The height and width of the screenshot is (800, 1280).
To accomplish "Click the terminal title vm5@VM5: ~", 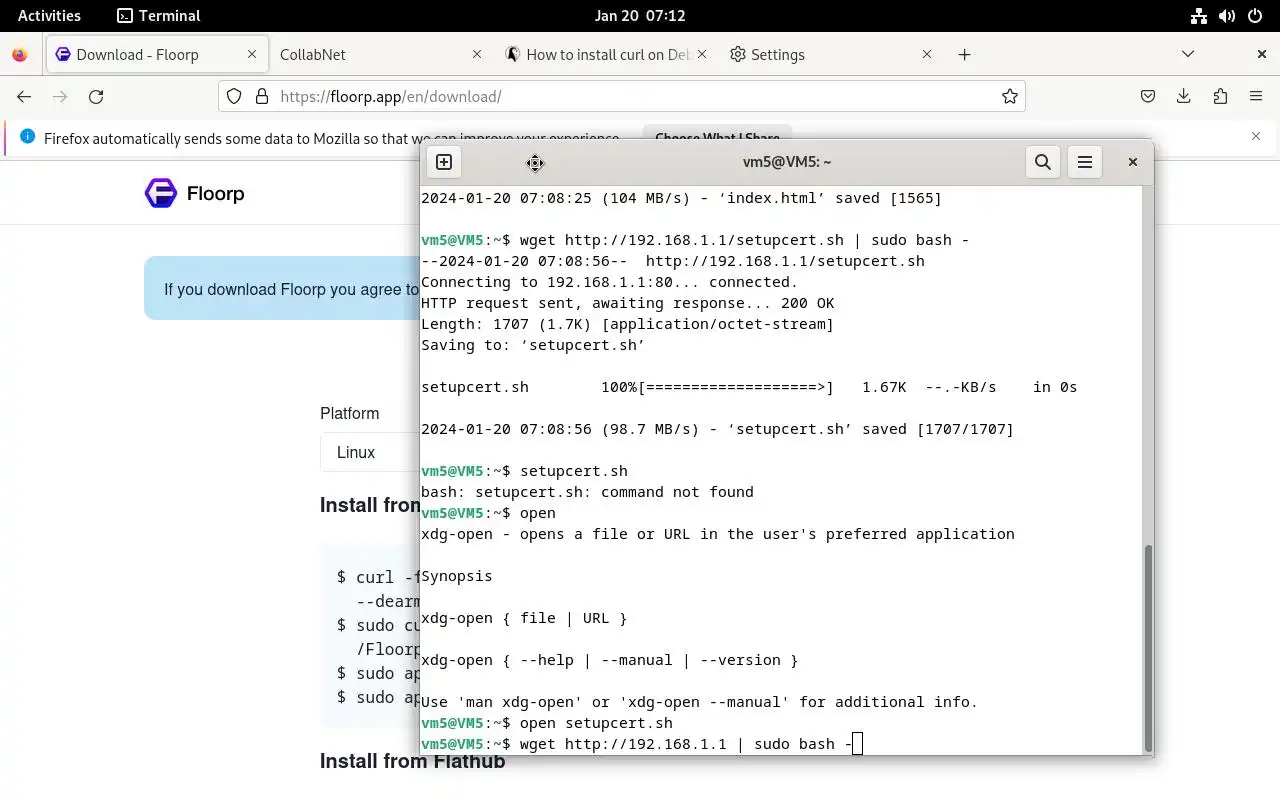I will pos(787,162).
